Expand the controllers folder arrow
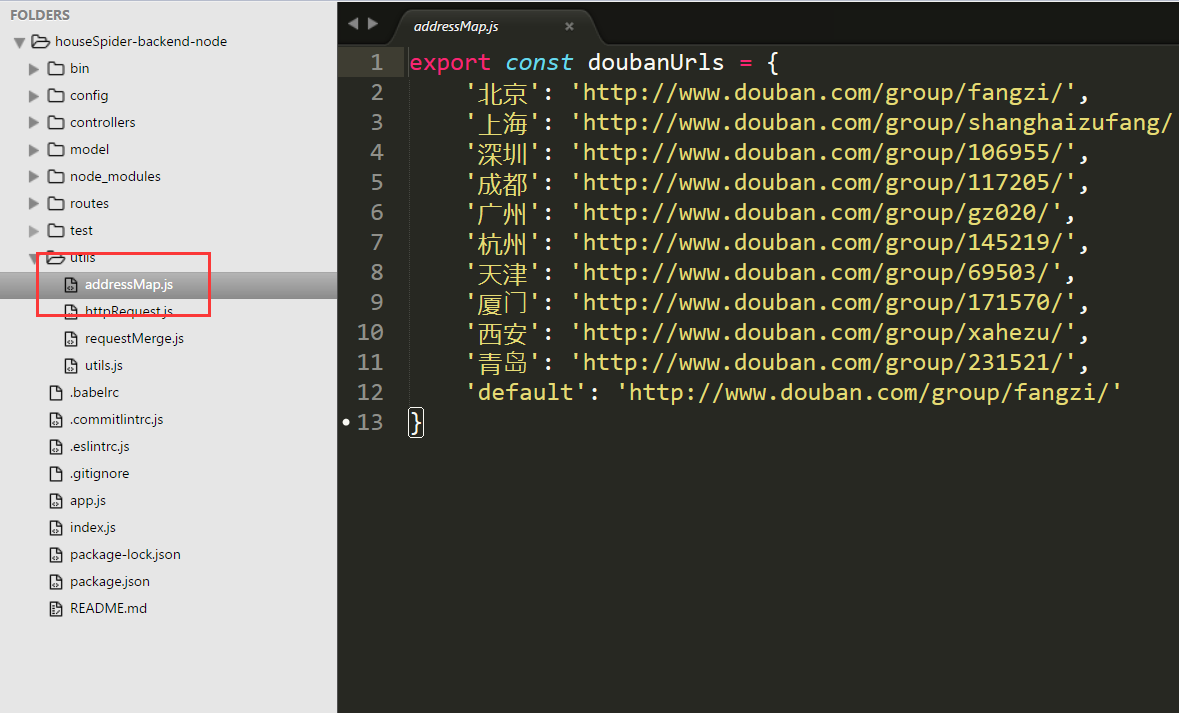Viewport: 1179px width, 713px height. 34,123
